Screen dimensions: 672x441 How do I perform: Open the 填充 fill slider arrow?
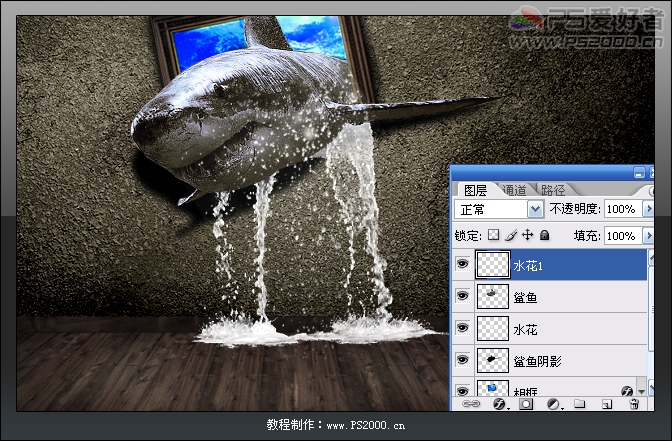(648, 236)
